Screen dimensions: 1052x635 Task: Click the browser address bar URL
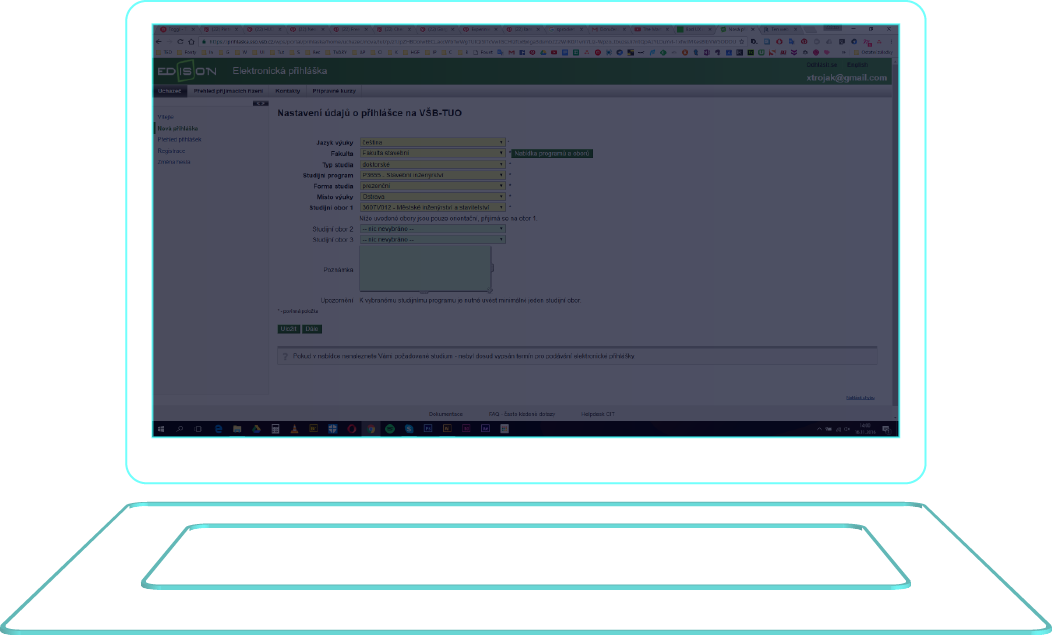470,41
